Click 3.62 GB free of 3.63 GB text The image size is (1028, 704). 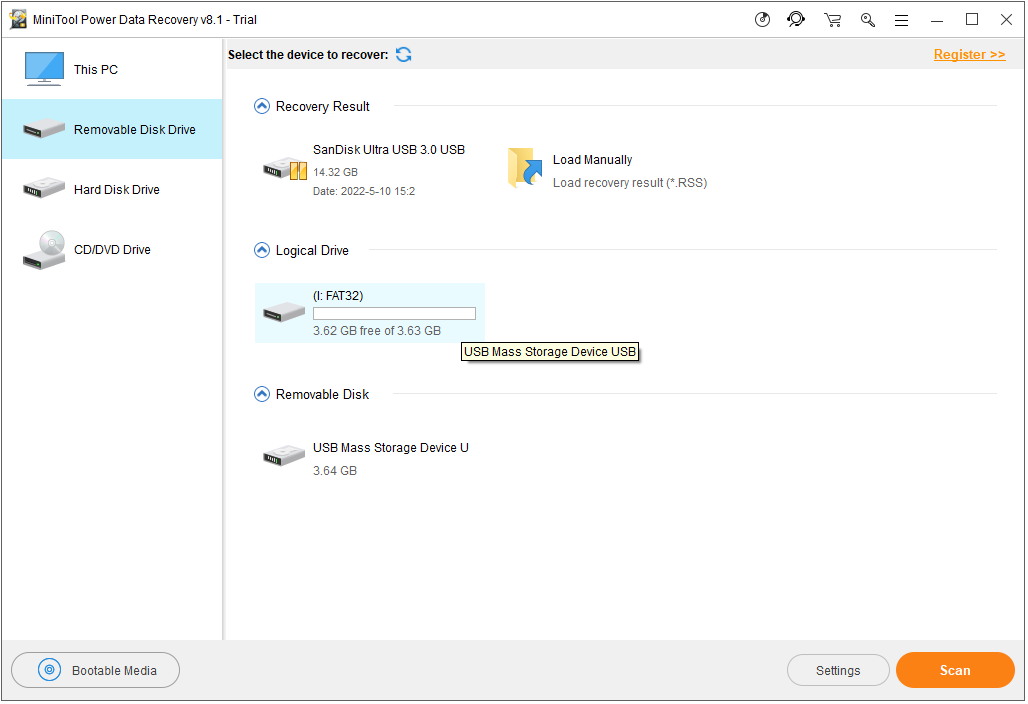click(377, 331)
